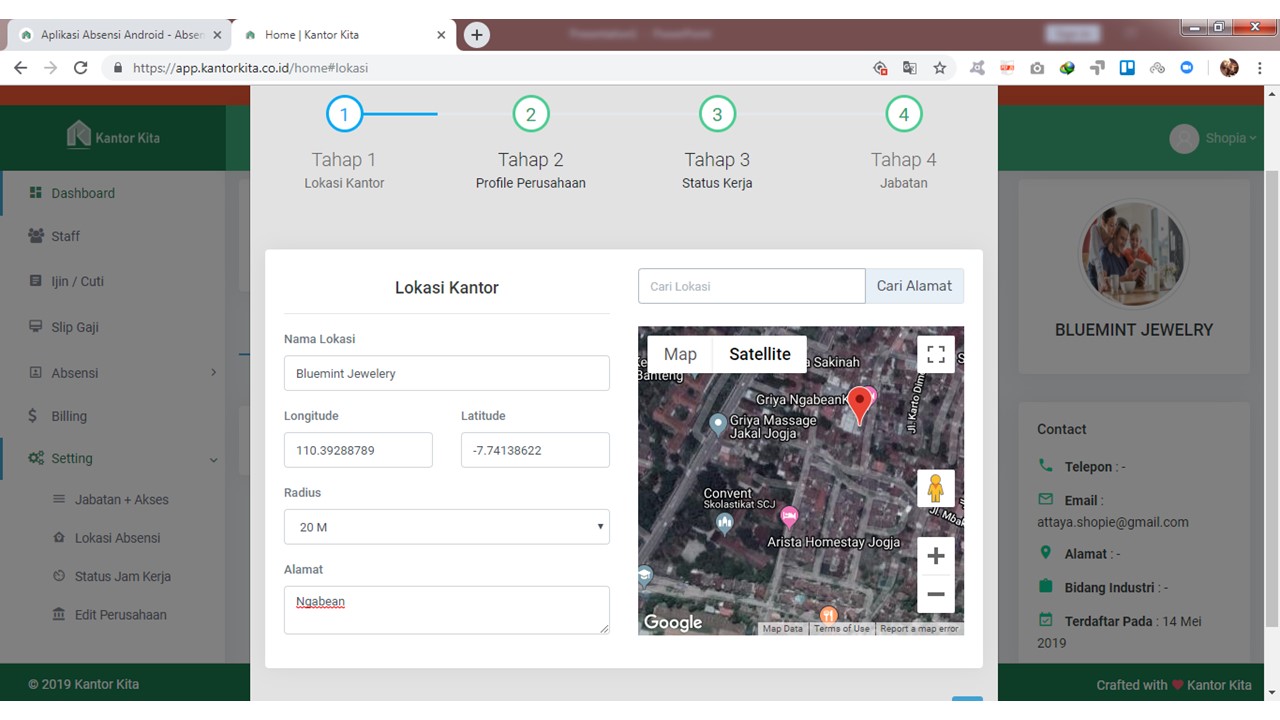The width and height of the screenshot is (1280, 720).
Task: Open the Radius 20 M dropdown
Action: click(x=446, y=527)
